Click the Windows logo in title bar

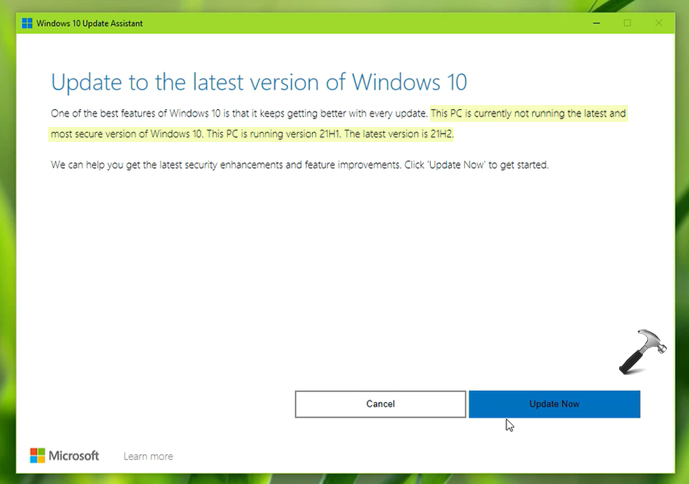point(27,23)
